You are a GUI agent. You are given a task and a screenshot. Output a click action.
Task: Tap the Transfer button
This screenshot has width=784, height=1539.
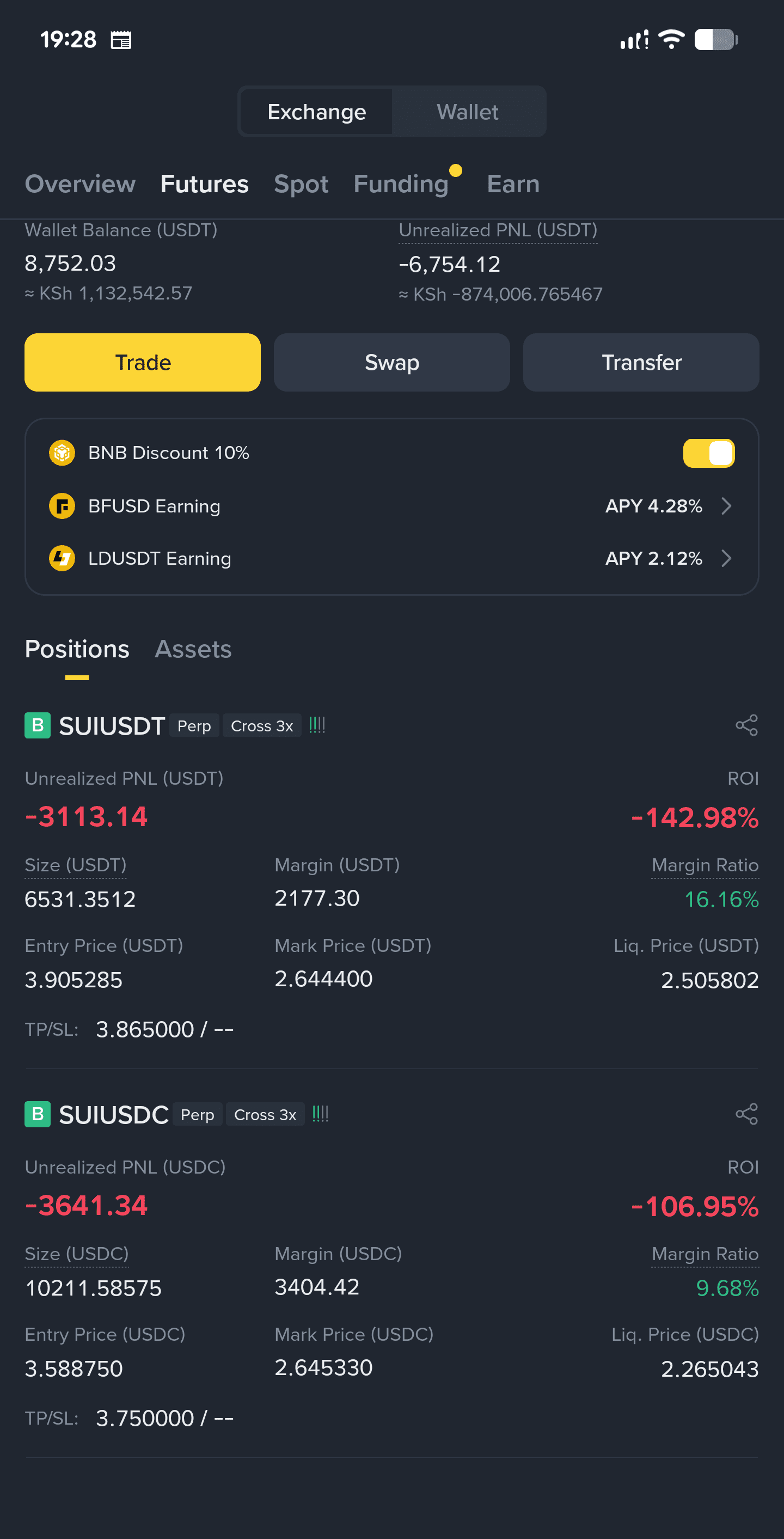tap(641, 363)
